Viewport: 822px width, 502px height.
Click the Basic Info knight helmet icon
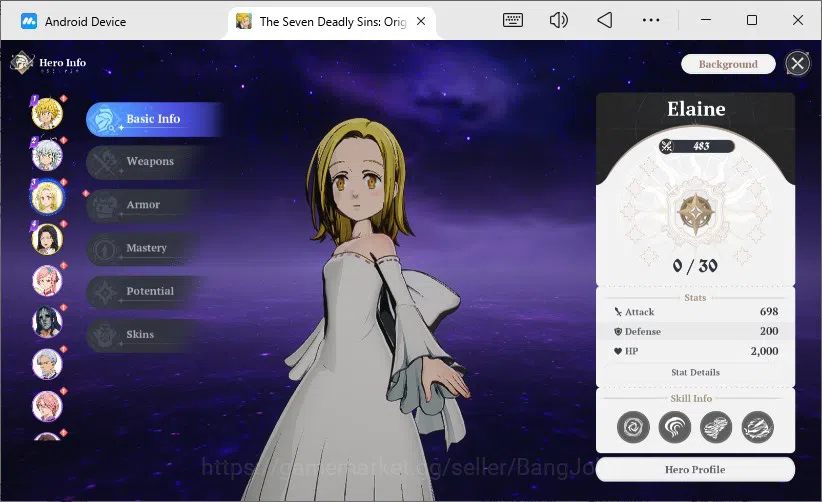[x=103, y=119]
